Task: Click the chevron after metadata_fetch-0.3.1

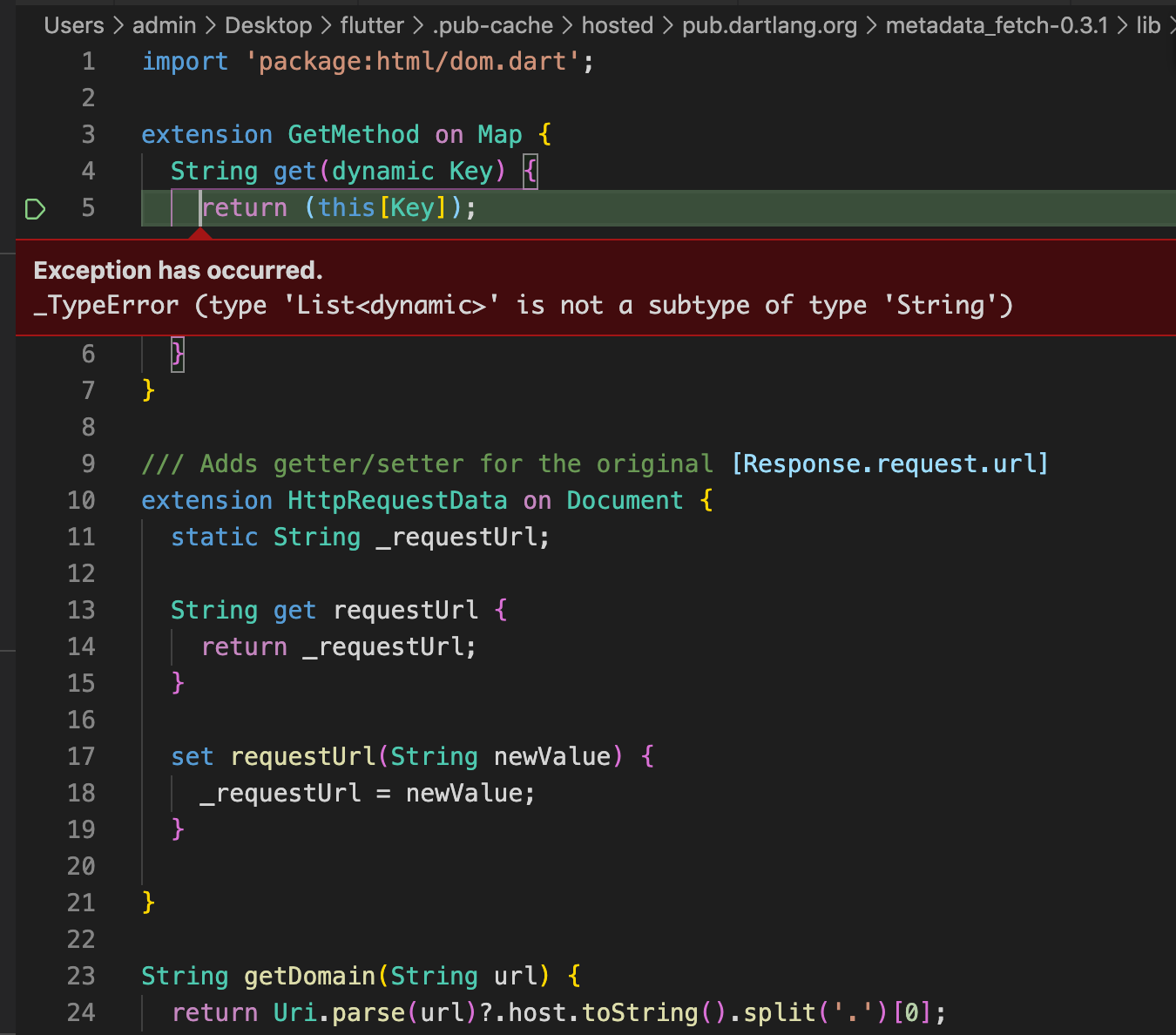Action: (x=1121, y=25)
